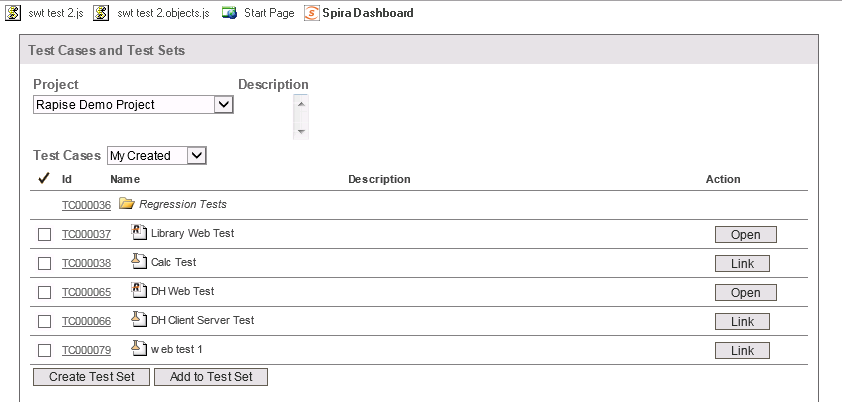
Task: Select checkbox for web test 1
Action: [44, 351]
